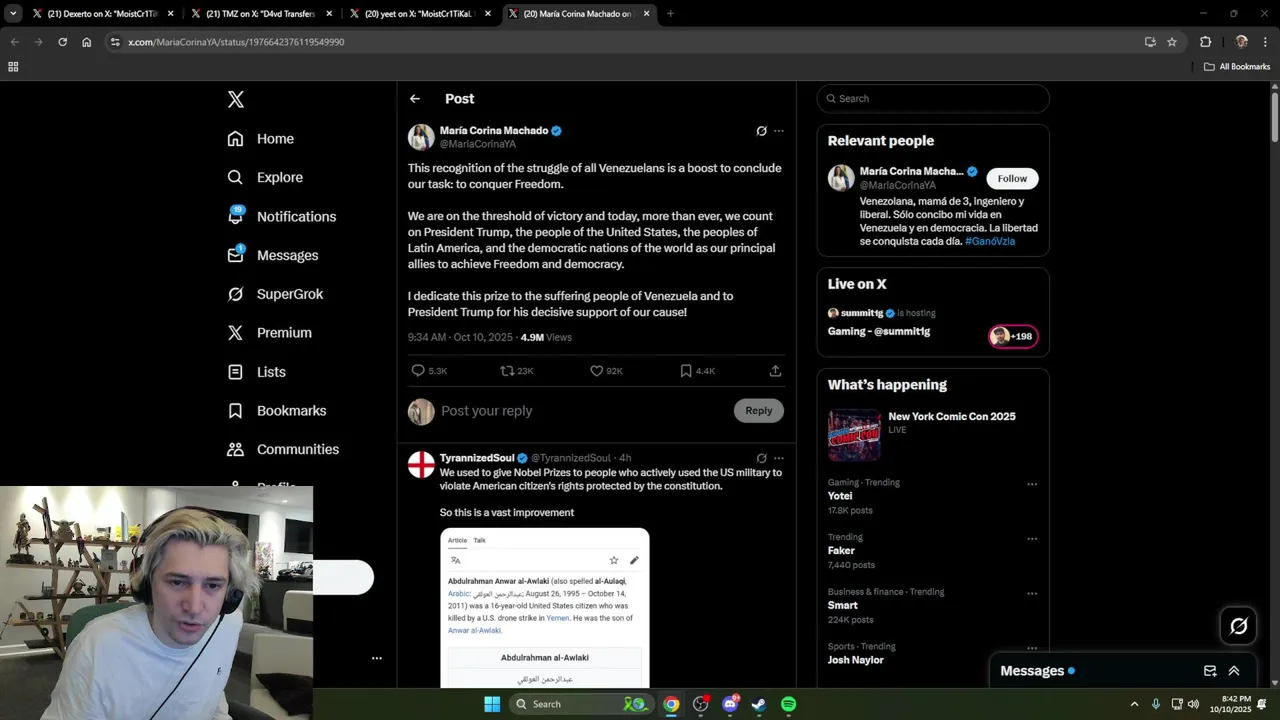The height and width of the screenshot is (720, 1280).
Task: Open more options for Faker trend
Action: (1032, 539)
